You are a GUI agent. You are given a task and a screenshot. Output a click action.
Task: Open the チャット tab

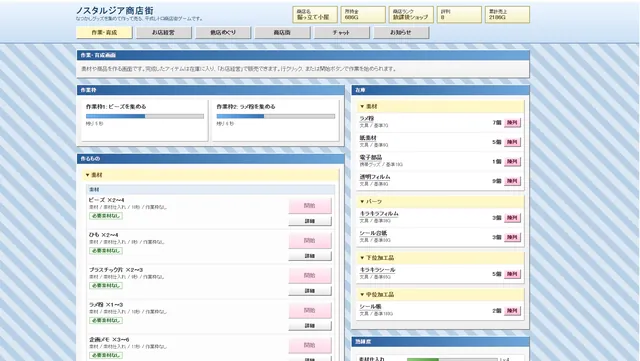pos(342,33)
